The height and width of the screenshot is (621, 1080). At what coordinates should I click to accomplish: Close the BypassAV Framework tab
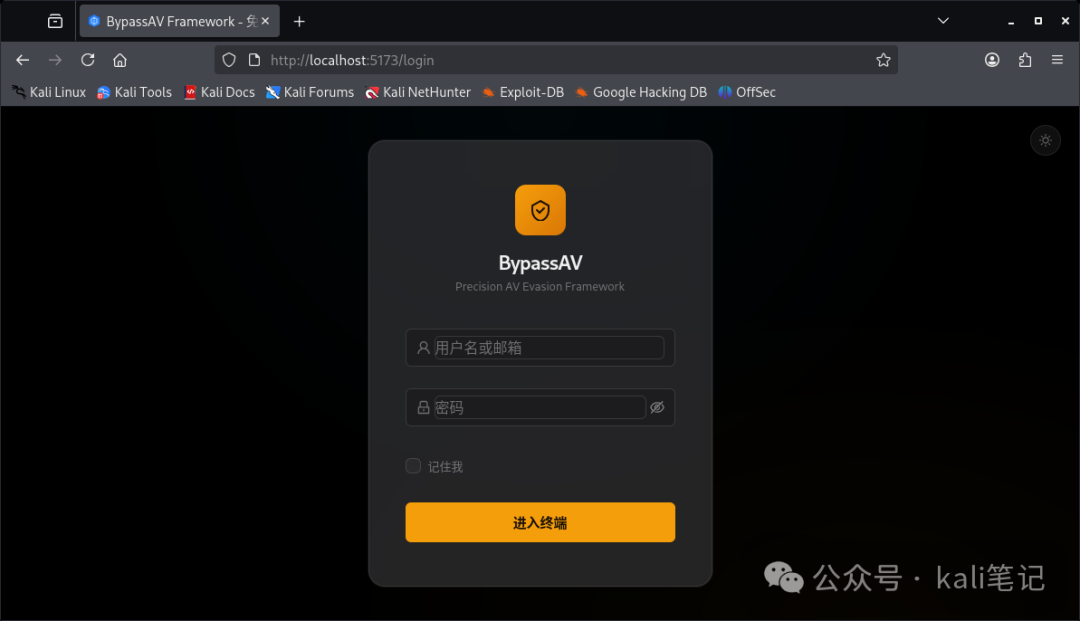click(265, 21)
